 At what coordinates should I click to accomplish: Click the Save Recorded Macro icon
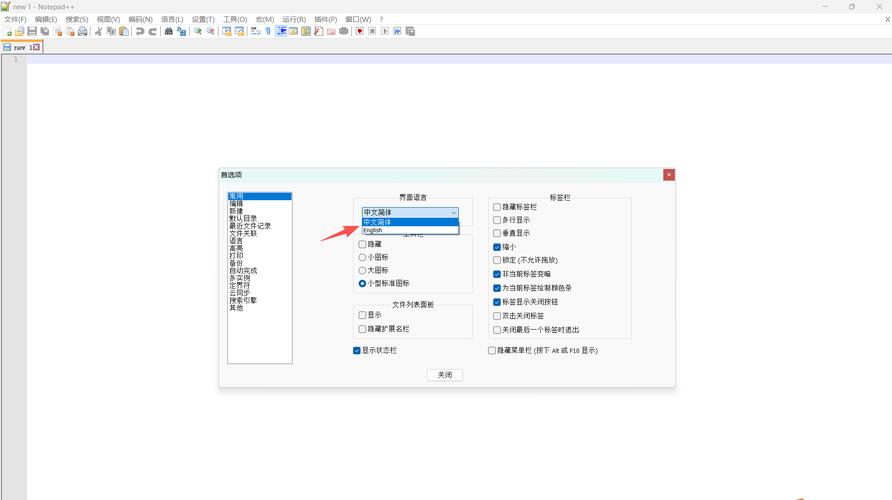coord(410,31)
